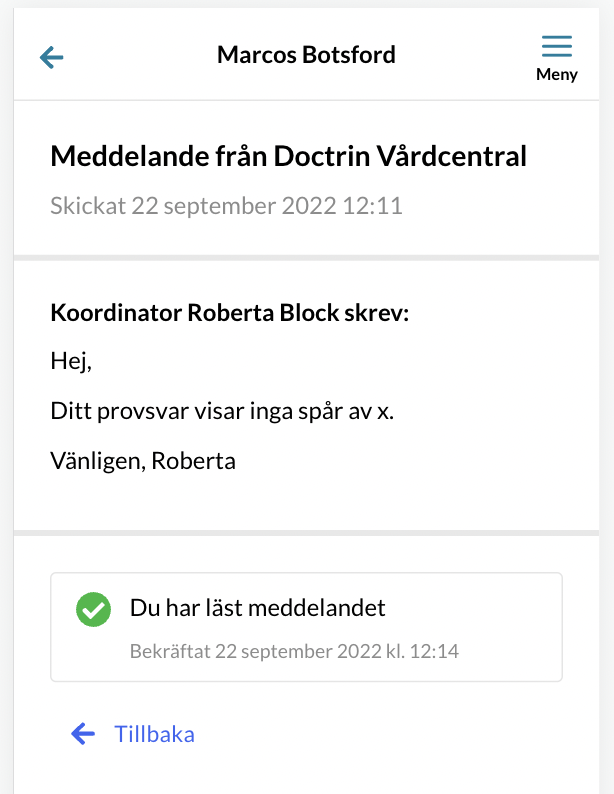Screen dimensions: 614x794
Task: Click the Ditt provsvar visar inga spår text
Action: tap(222, 411)
